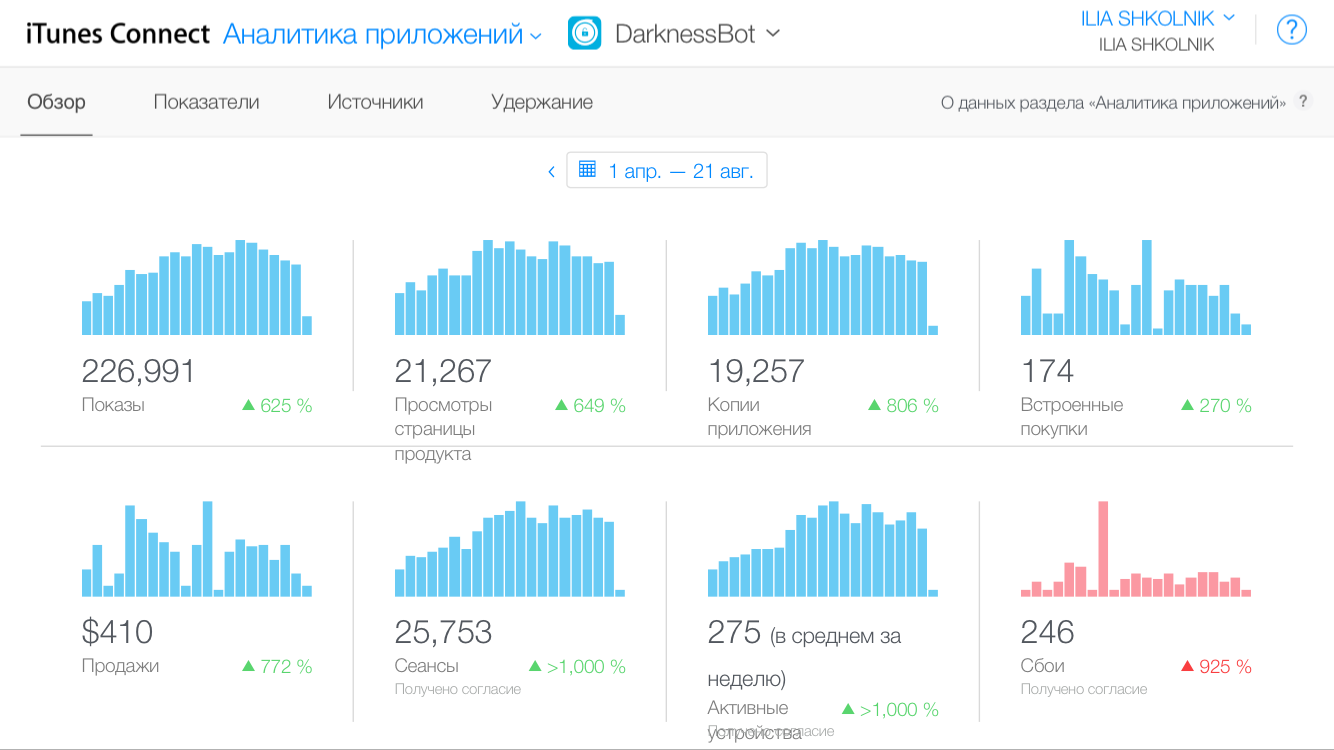Viewport: 1334px width, 750px height.
Task: Select the Обзор tab
Action: pos(56,102)
